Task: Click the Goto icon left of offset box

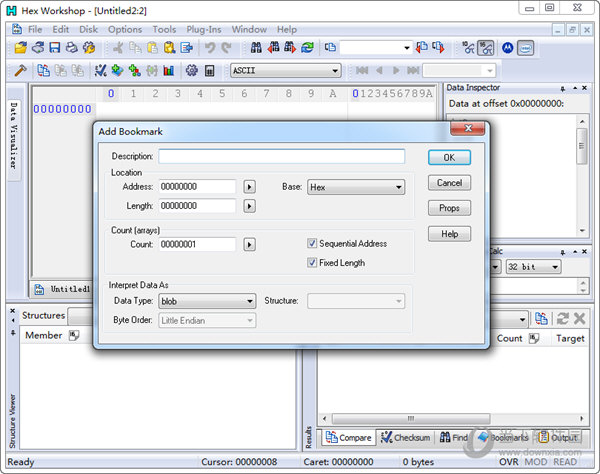Action: click(330, 48)
